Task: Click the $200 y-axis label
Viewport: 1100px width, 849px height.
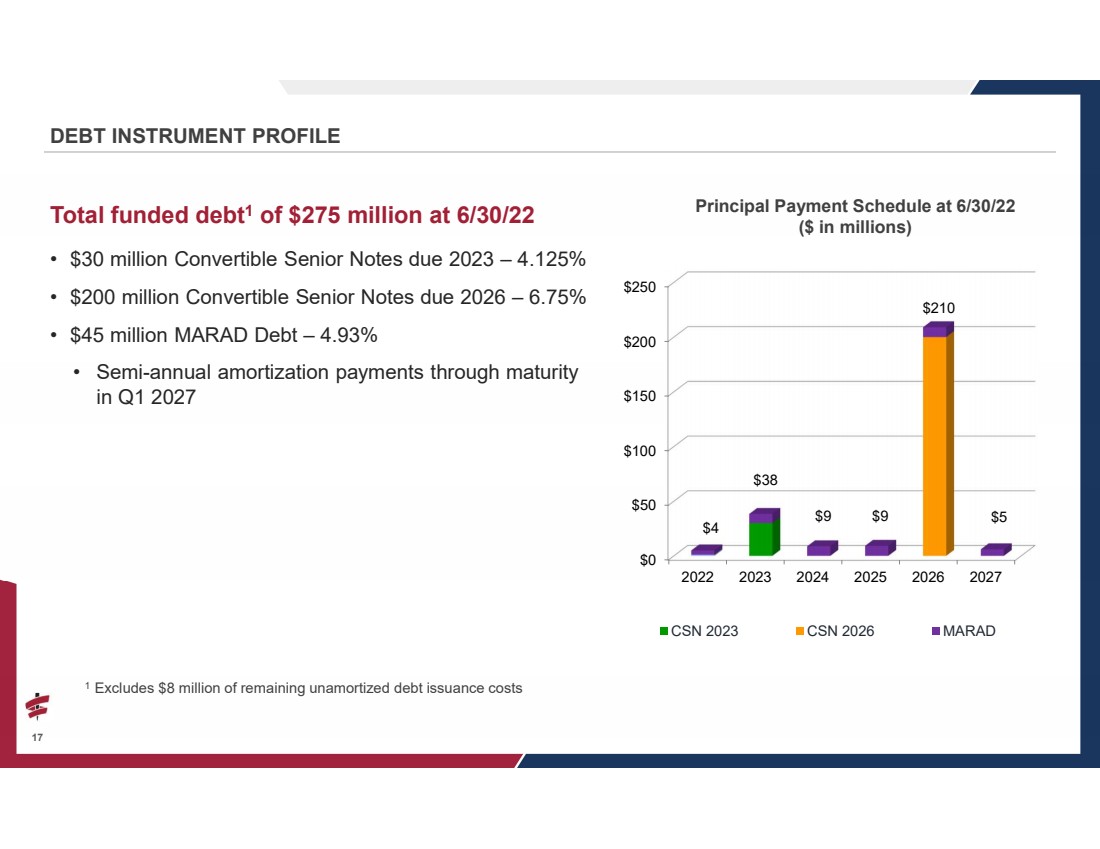Action: 640,342
